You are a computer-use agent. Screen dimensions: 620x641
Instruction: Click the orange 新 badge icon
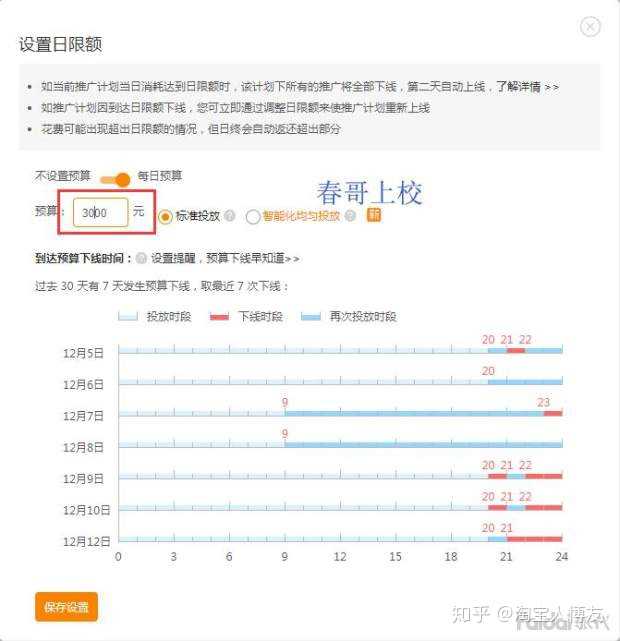(374, 215)
